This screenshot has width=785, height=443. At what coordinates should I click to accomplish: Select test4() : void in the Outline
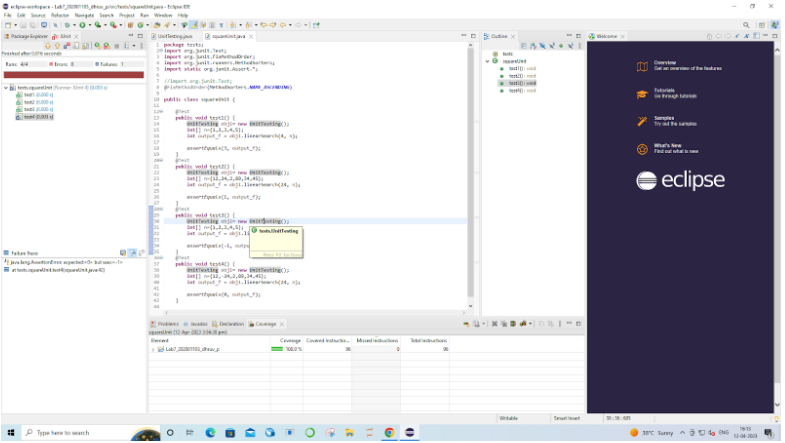point(519,91)
